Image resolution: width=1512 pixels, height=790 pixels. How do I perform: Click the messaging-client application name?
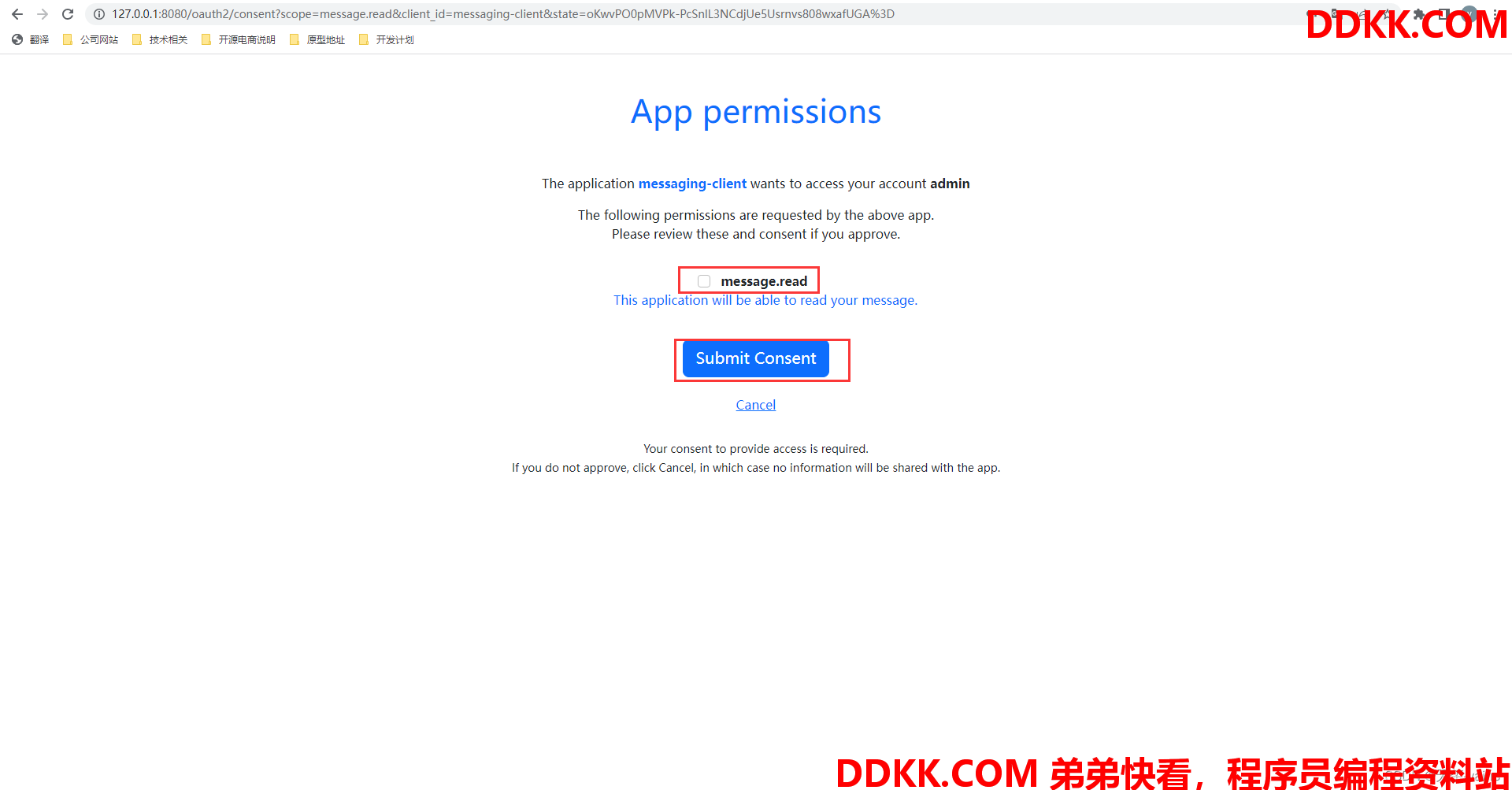(692, 184)
